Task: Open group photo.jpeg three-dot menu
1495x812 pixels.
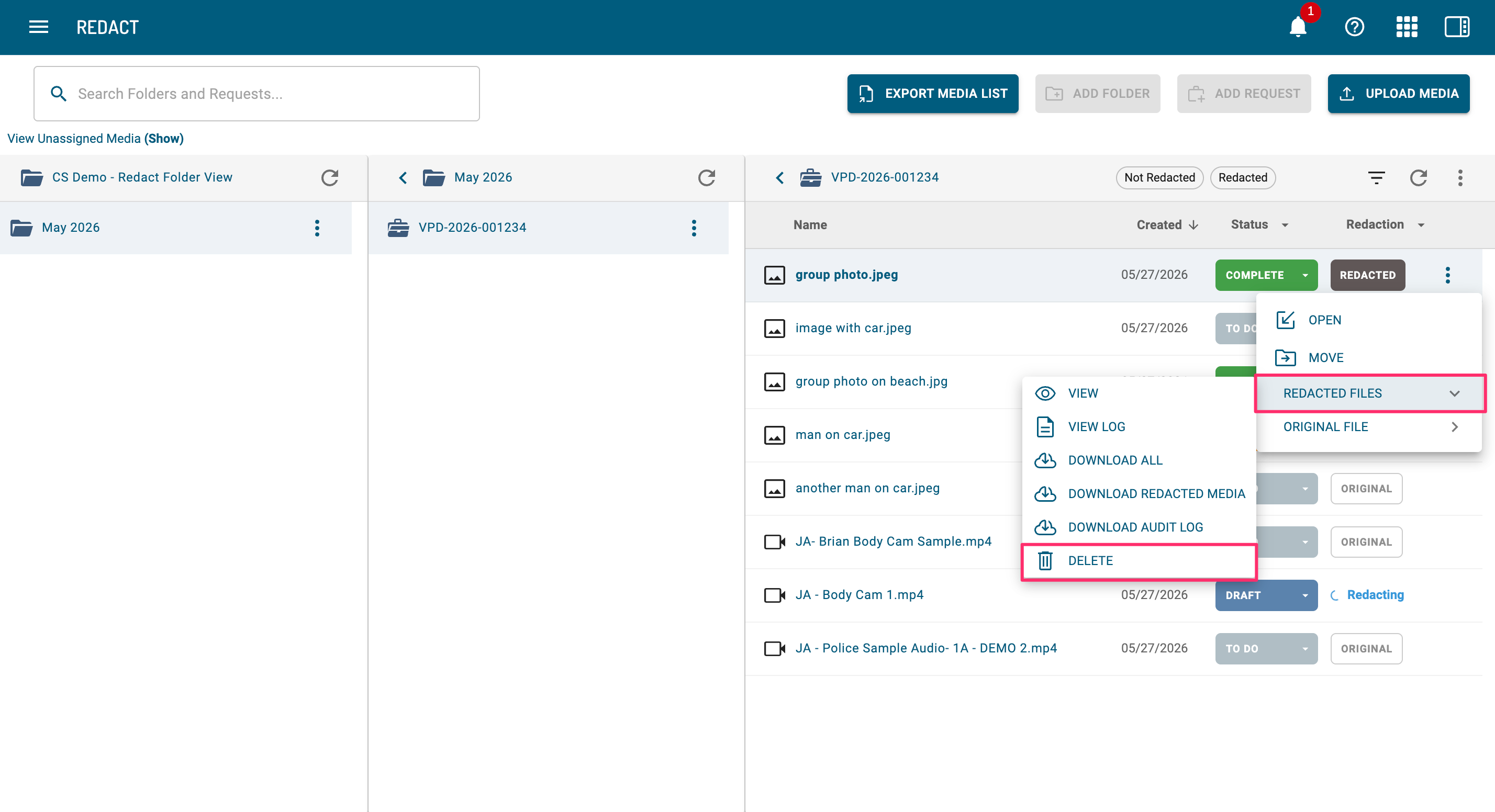Action: pos(1447,275)
